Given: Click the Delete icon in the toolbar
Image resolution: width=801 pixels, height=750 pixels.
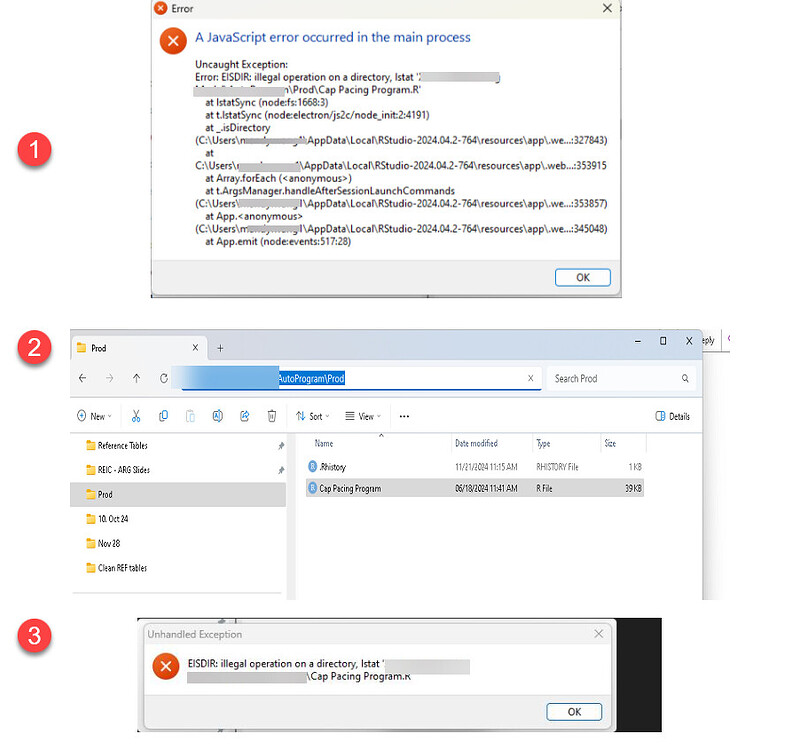Looking at the screenshot, I should (271, 416).
